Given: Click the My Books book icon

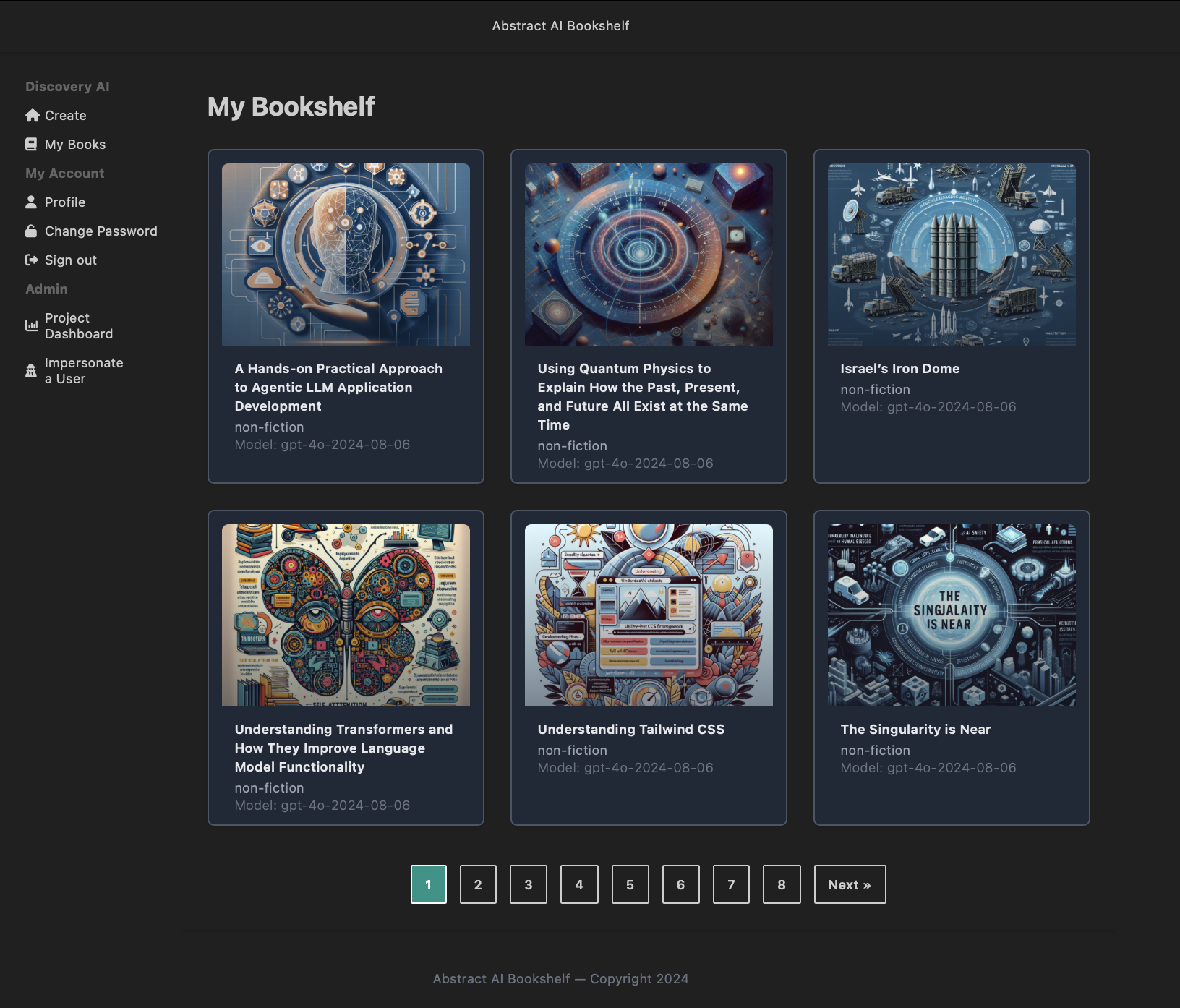Looking at the screenshot, I should pyautogui.click(x=31, y=145).
